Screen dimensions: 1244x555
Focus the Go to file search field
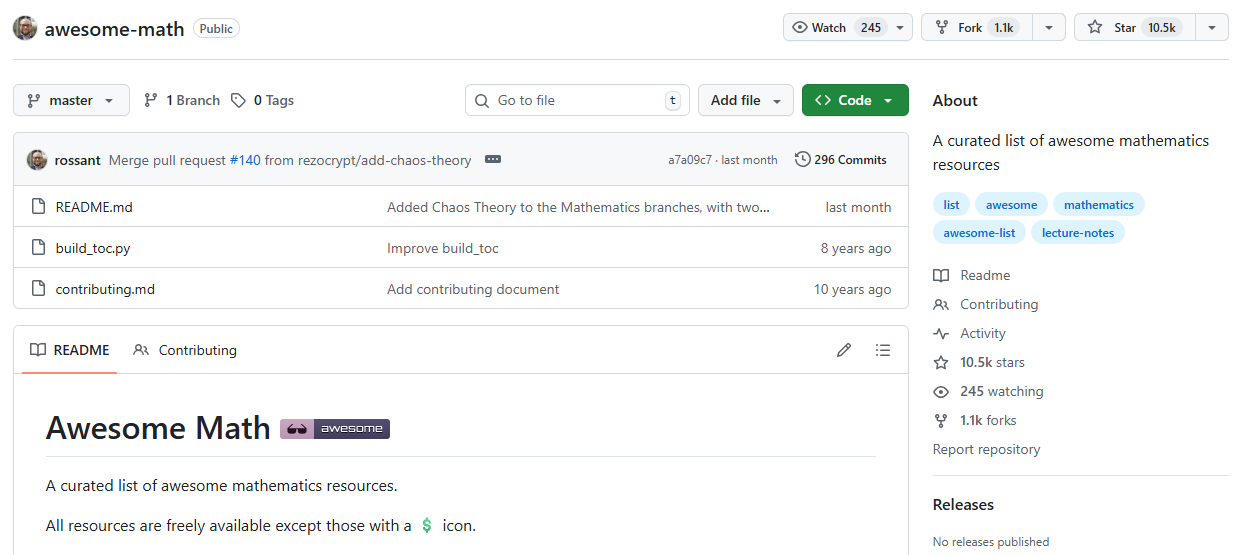[x=577, y=100]
